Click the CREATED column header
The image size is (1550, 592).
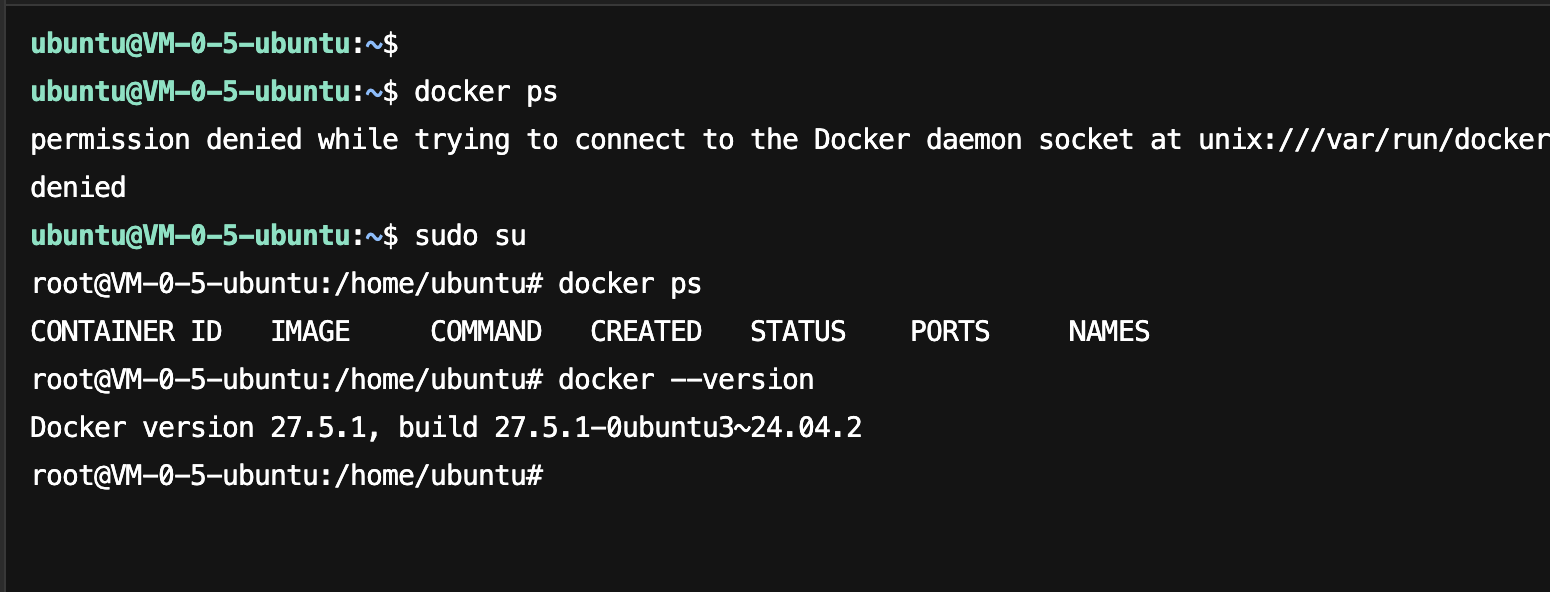point(646,331)
